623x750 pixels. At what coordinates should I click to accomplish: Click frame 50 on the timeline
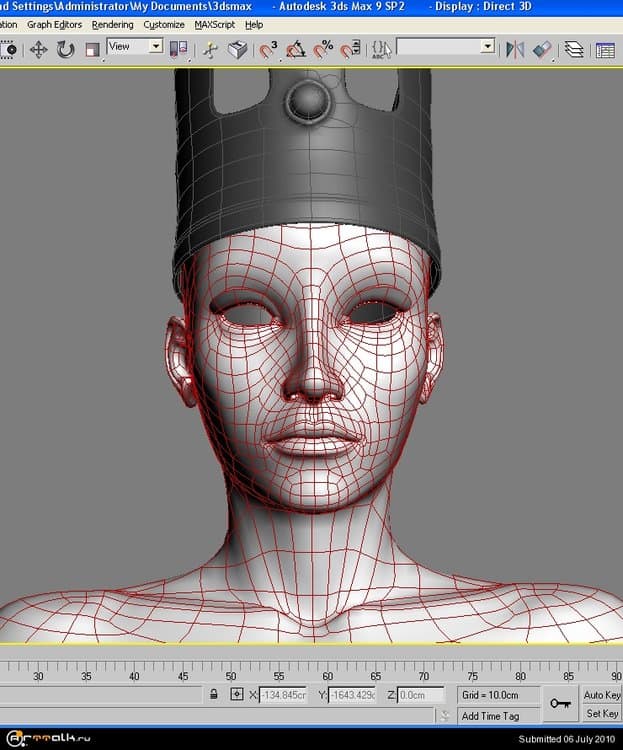(x=231, y=676)
